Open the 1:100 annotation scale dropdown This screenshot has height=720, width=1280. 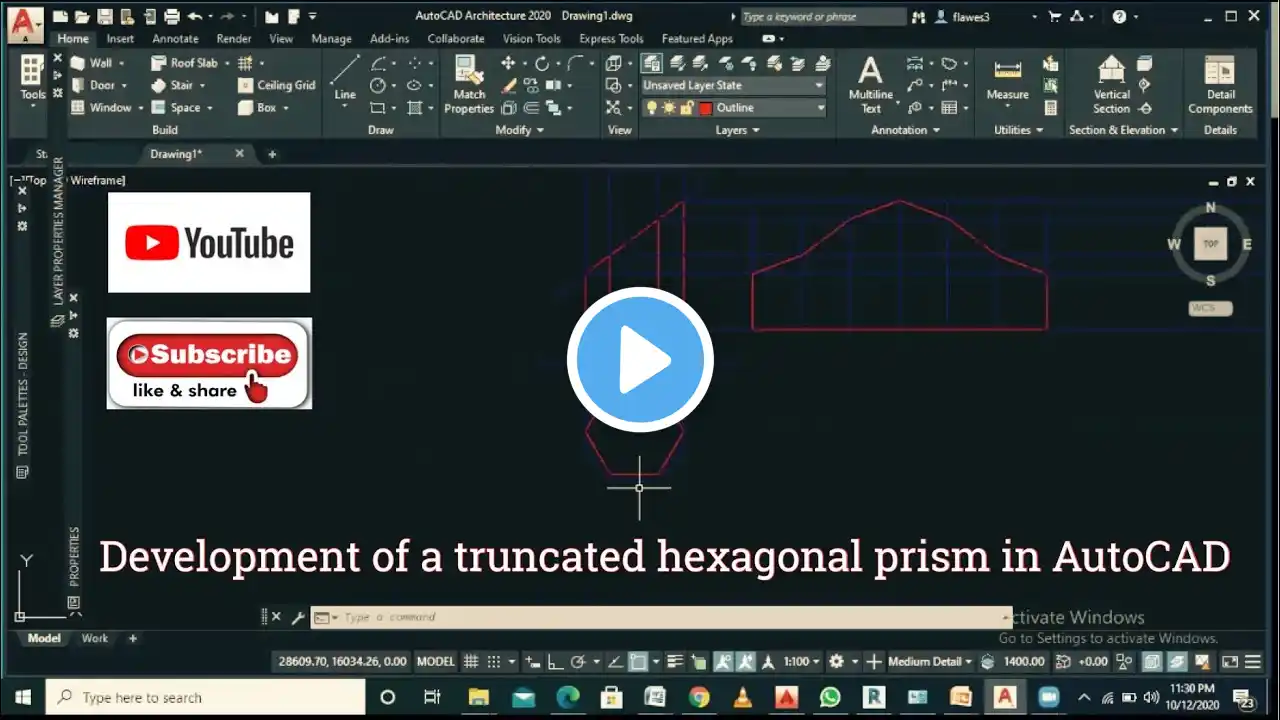(x=802, y=661)
